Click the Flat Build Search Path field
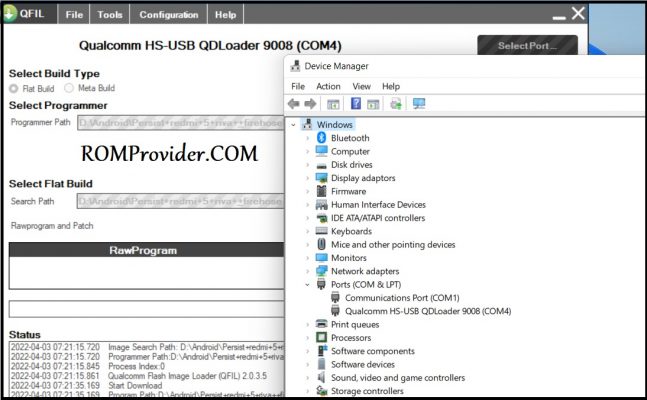 [181, 201]
